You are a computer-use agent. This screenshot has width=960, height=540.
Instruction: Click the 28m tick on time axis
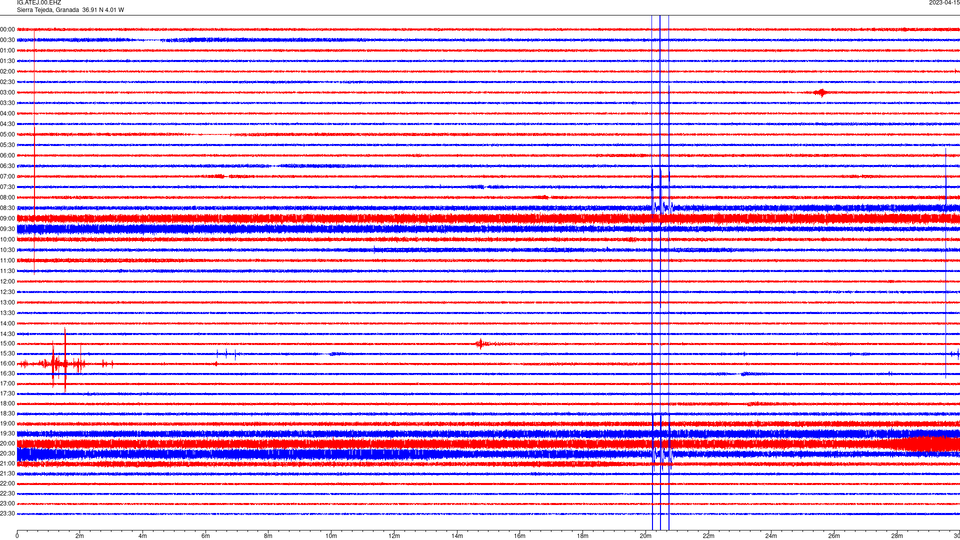pos(897,536)
